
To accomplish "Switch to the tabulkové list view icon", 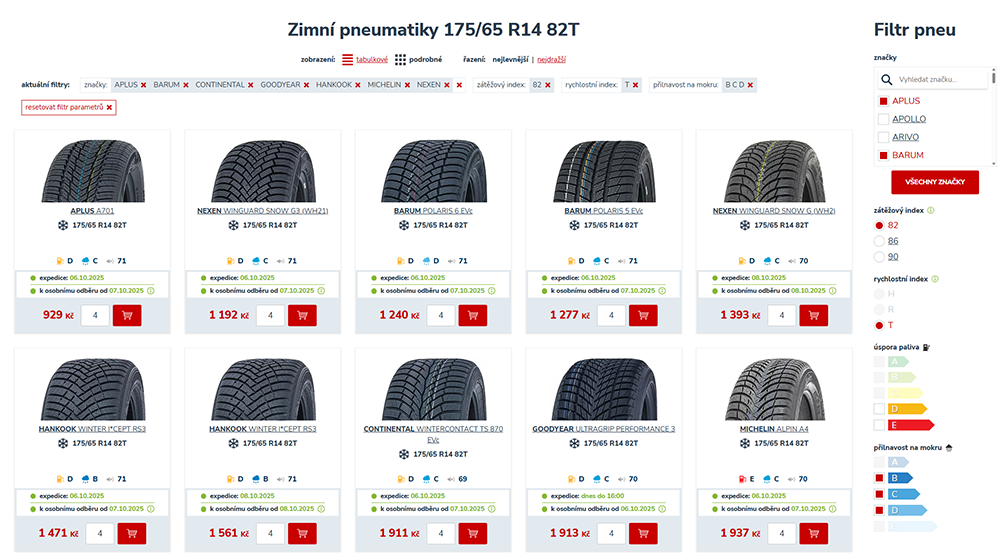I will [x=348, y=60].
